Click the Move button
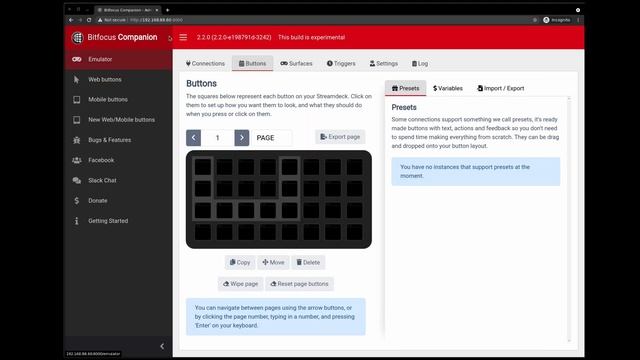This screenshot has height=360, width=640. click(273, 262)
